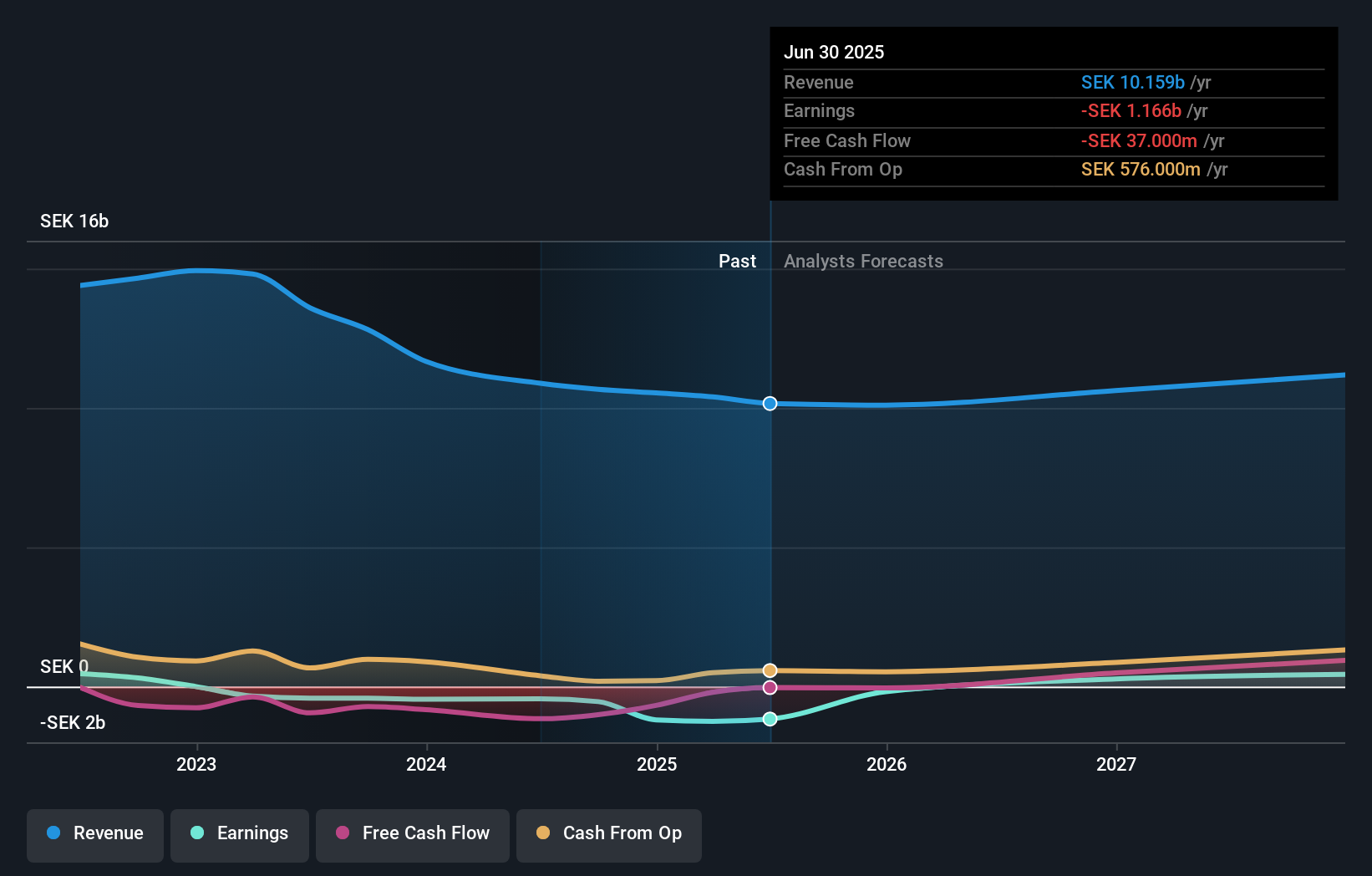The image size is (1372, 876).
Task: Click the teal Earnings legend dot
Action: [196, 833]
